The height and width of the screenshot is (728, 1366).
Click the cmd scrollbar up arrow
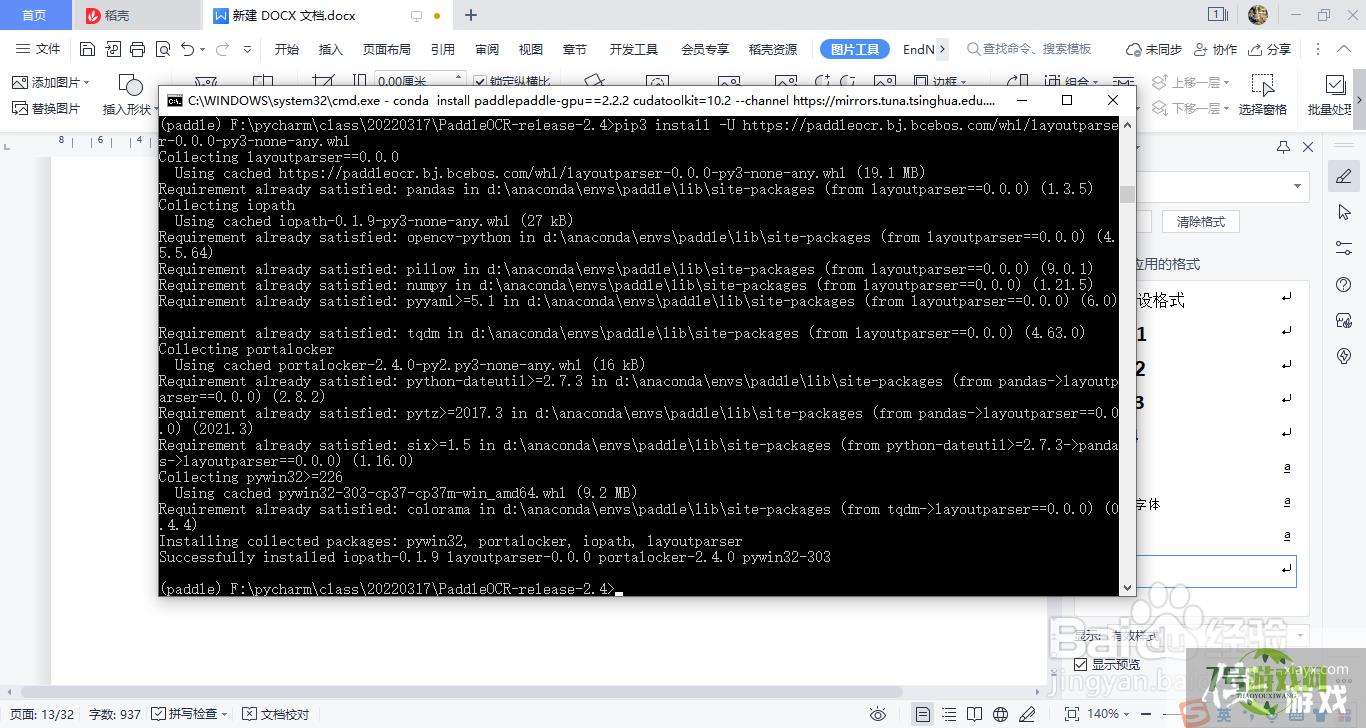click(x=1127, y=124)
